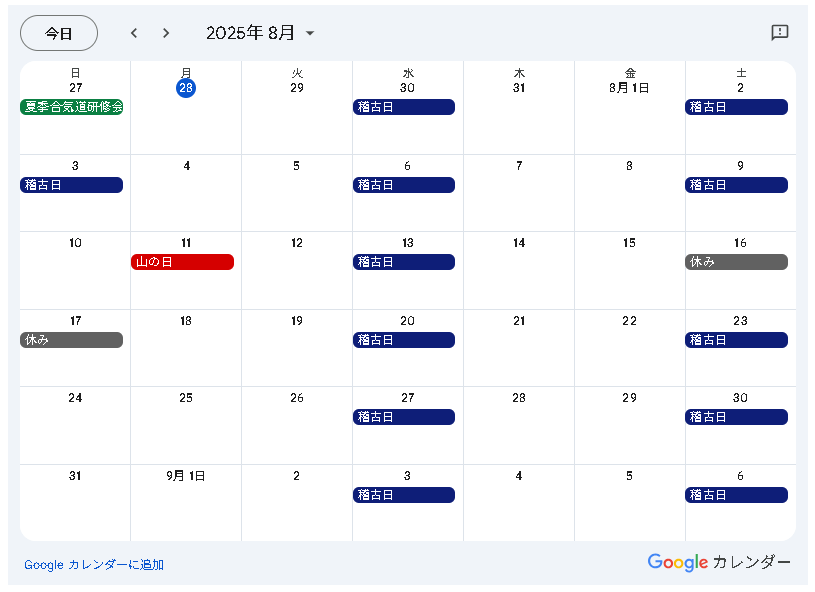Open 稽古日 event on Wednesday 13
This screenshot has height=592, width=815.
point(404,262)
